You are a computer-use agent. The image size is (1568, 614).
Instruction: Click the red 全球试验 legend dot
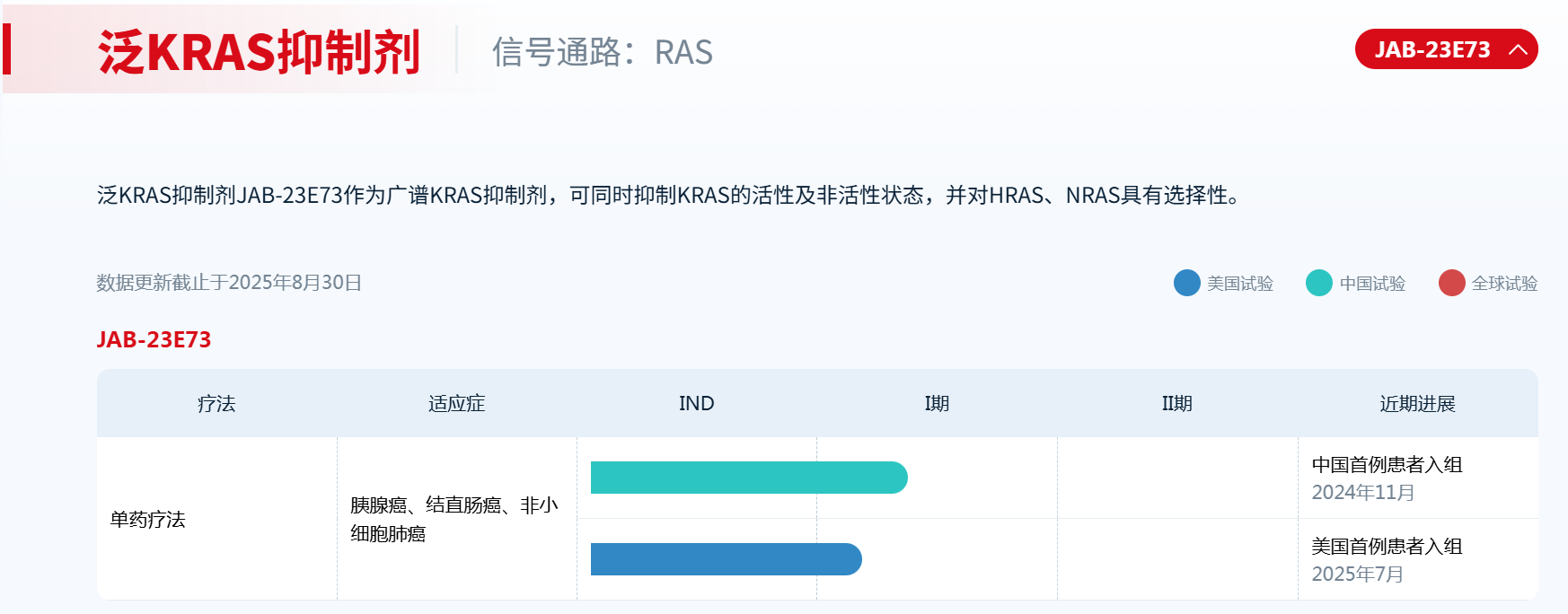pyautogui.click(x=1451, y=283)
